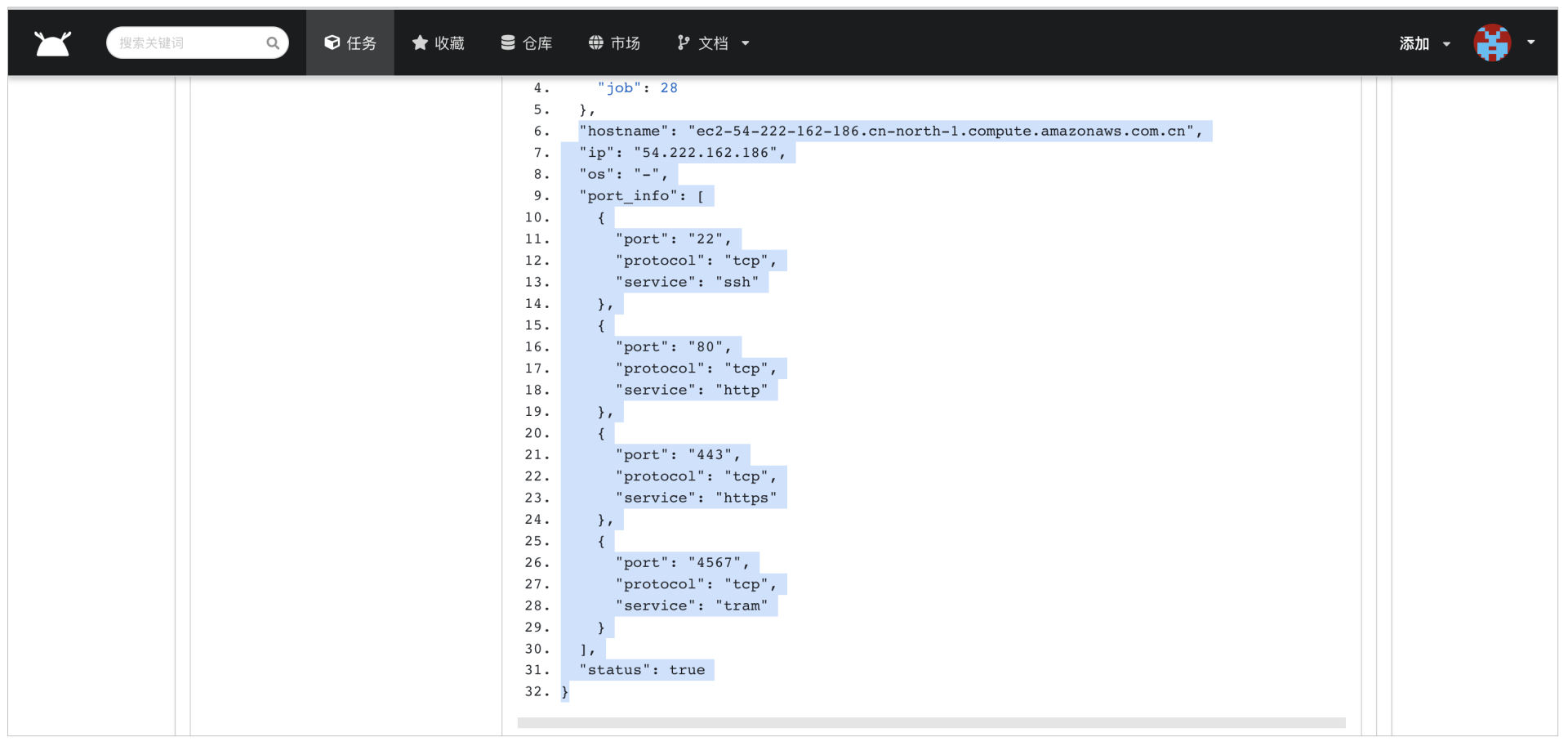Open the 添加 dropdown menu

coord(1424,43)
